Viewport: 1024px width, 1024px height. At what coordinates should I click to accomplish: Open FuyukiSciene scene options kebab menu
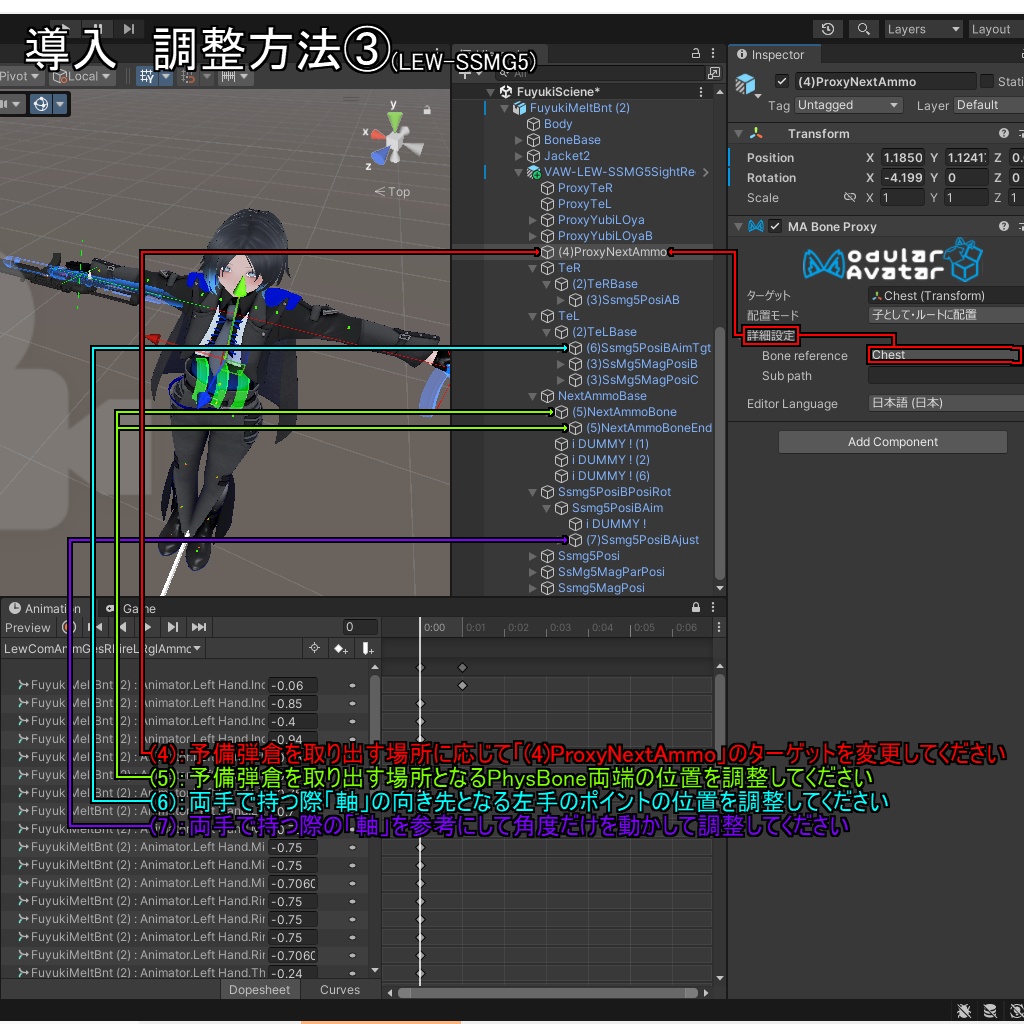pos(701,92)
